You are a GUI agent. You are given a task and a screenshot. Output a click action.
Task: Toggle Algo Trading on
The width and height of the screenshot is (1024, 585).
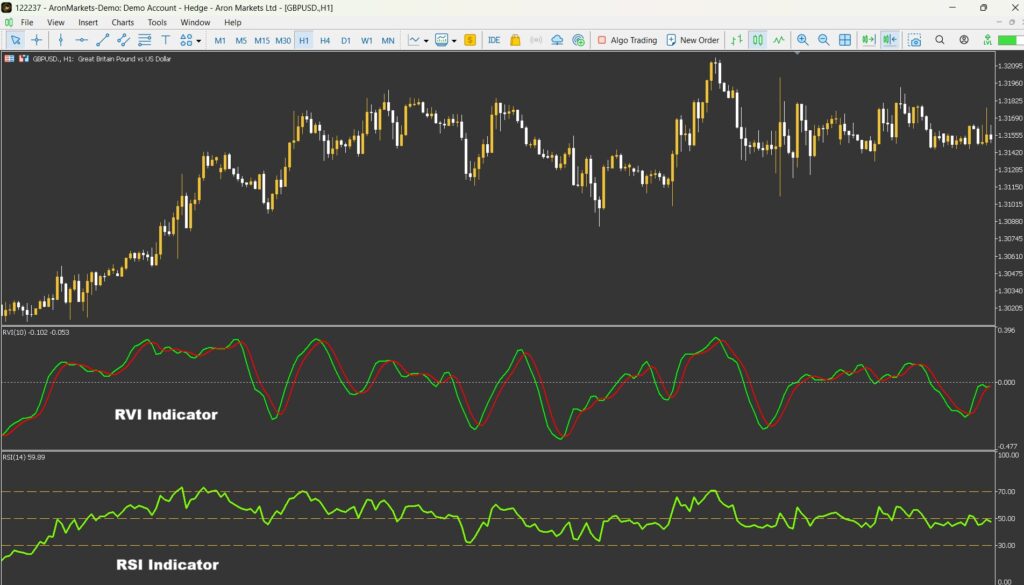point(627,40)
